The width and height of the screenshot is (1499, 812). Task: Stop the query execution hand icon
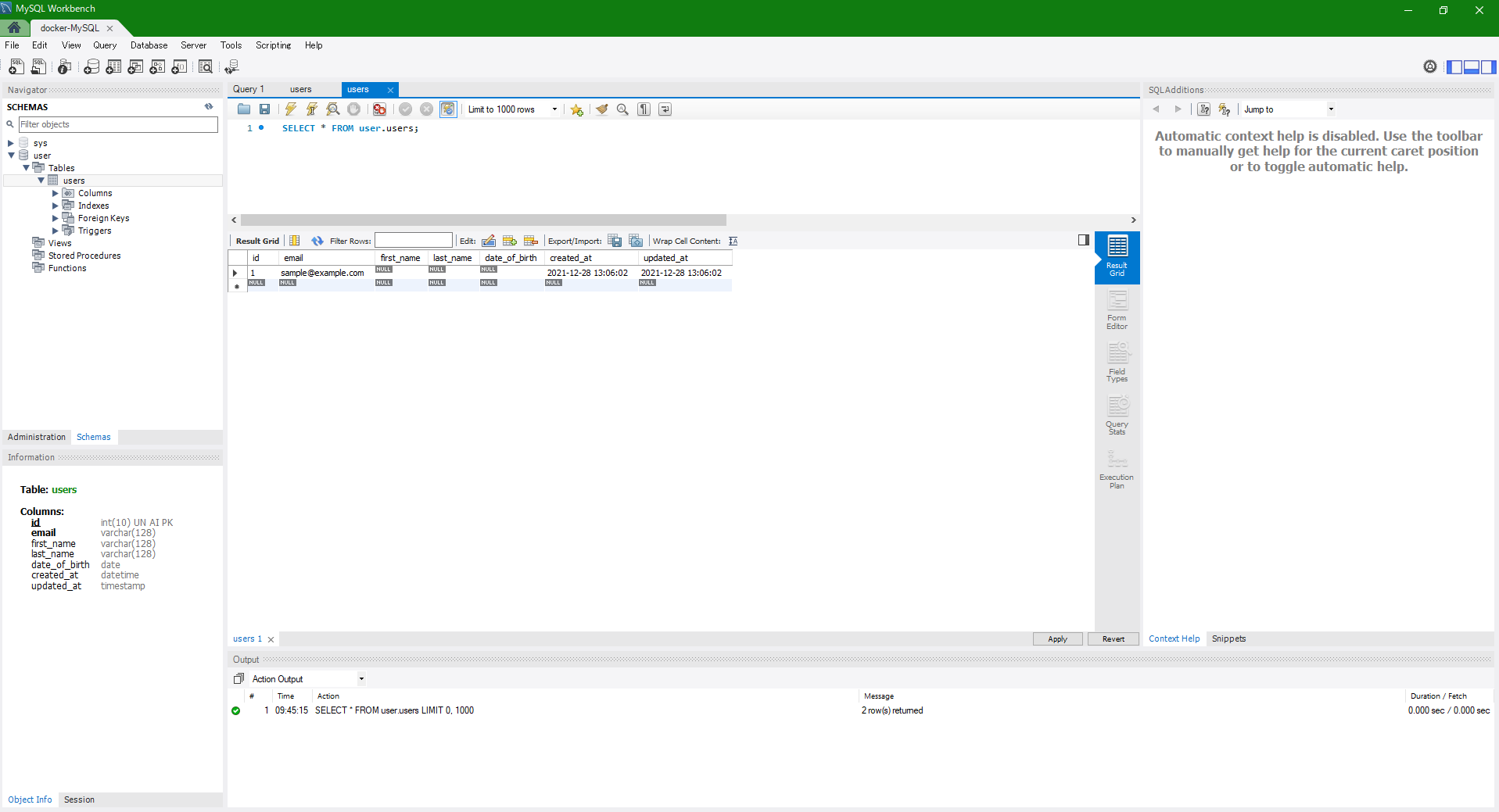353,109
